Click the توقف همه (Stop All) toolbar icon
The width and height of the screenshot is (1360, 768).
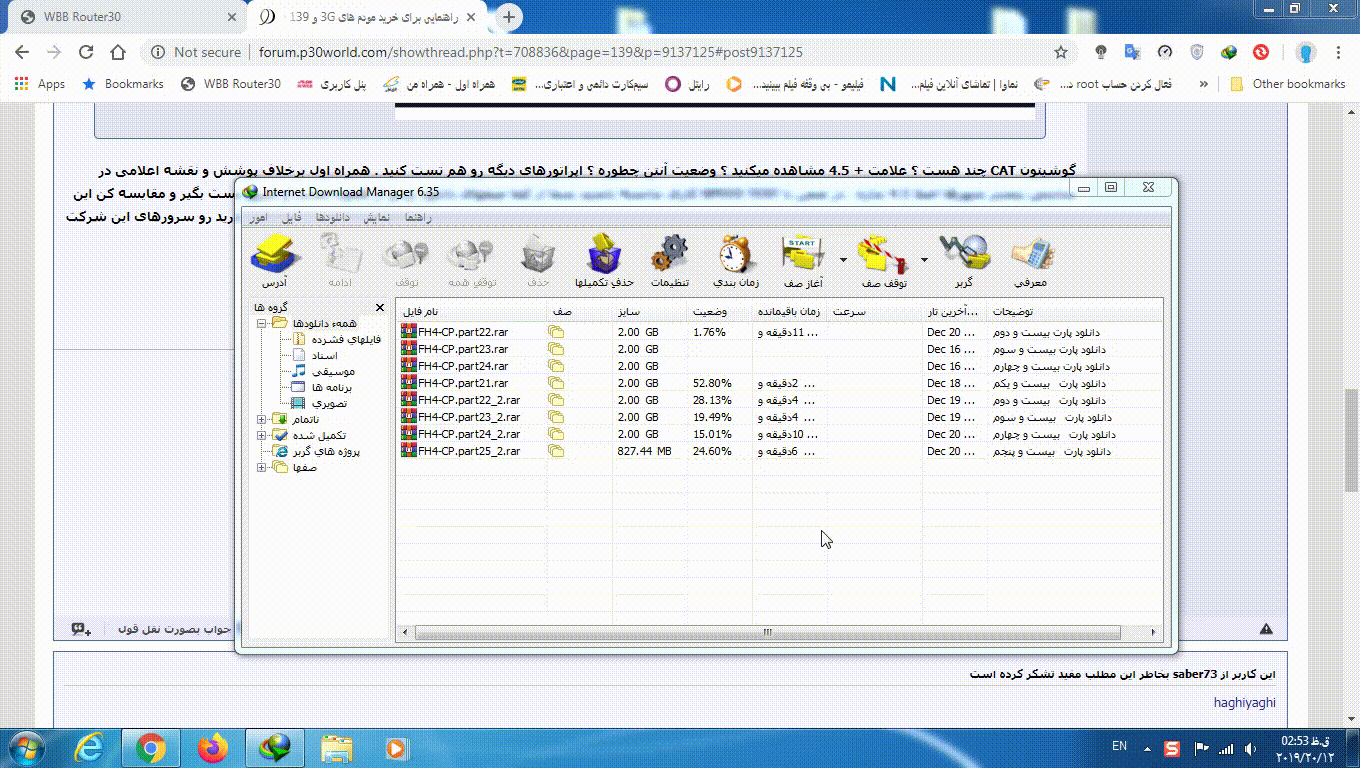pyautogui.click(x=471, y=260)
